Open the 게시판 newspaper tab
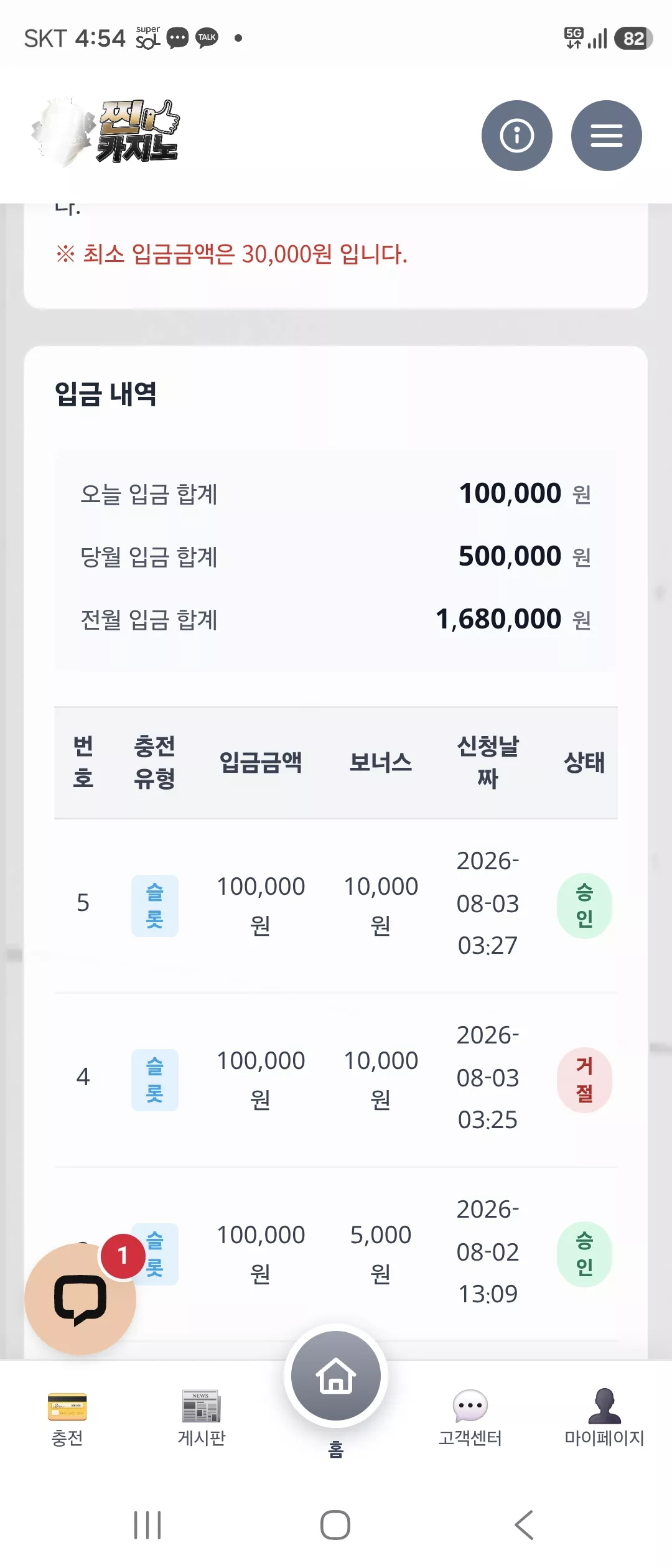672x1568 pixels. [201, 1419]
